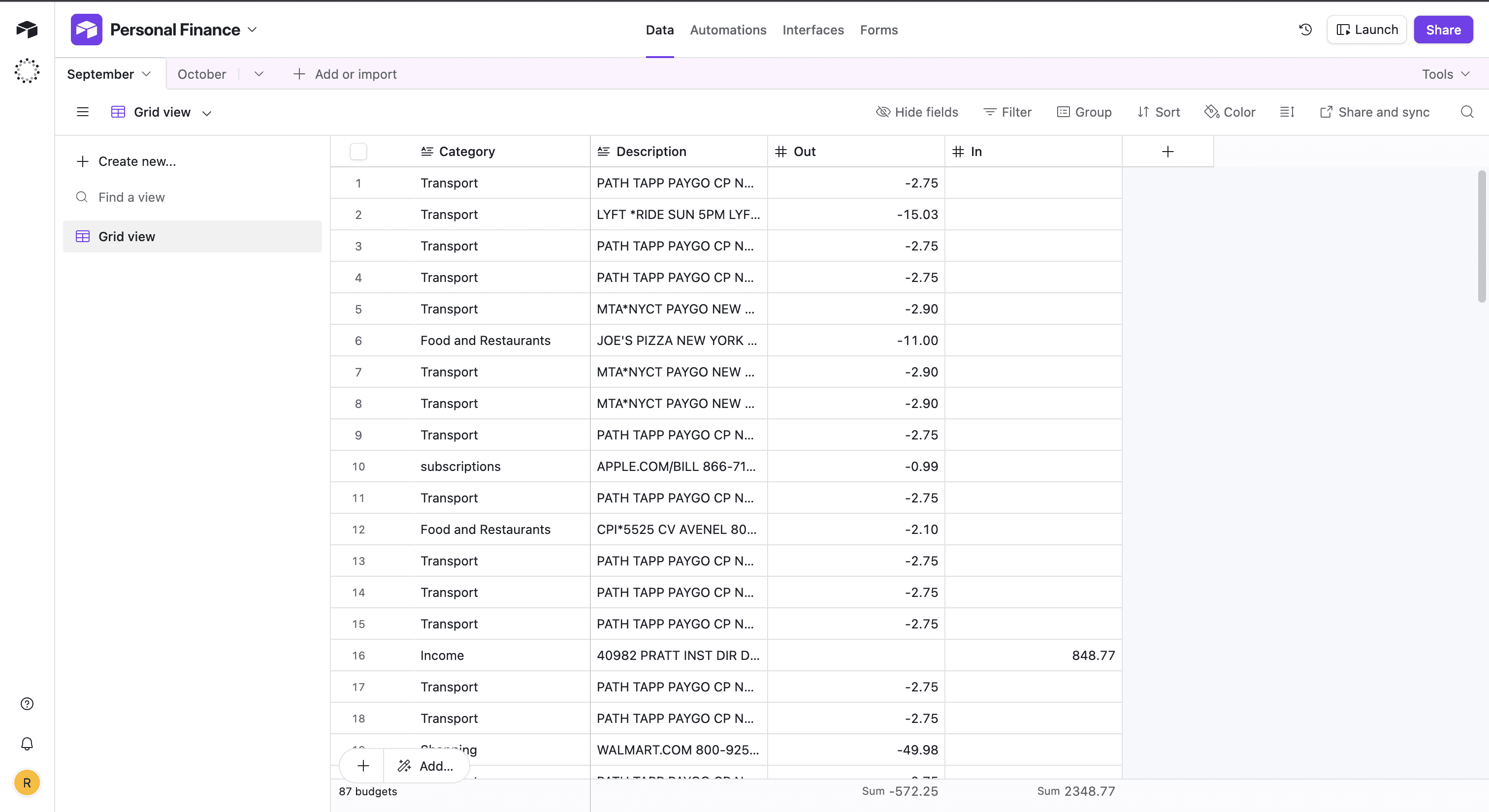Image resolution: width=1489 pixels, height=812 pixels.
Task: Click the Launch button
Action: pos(1366,30)
